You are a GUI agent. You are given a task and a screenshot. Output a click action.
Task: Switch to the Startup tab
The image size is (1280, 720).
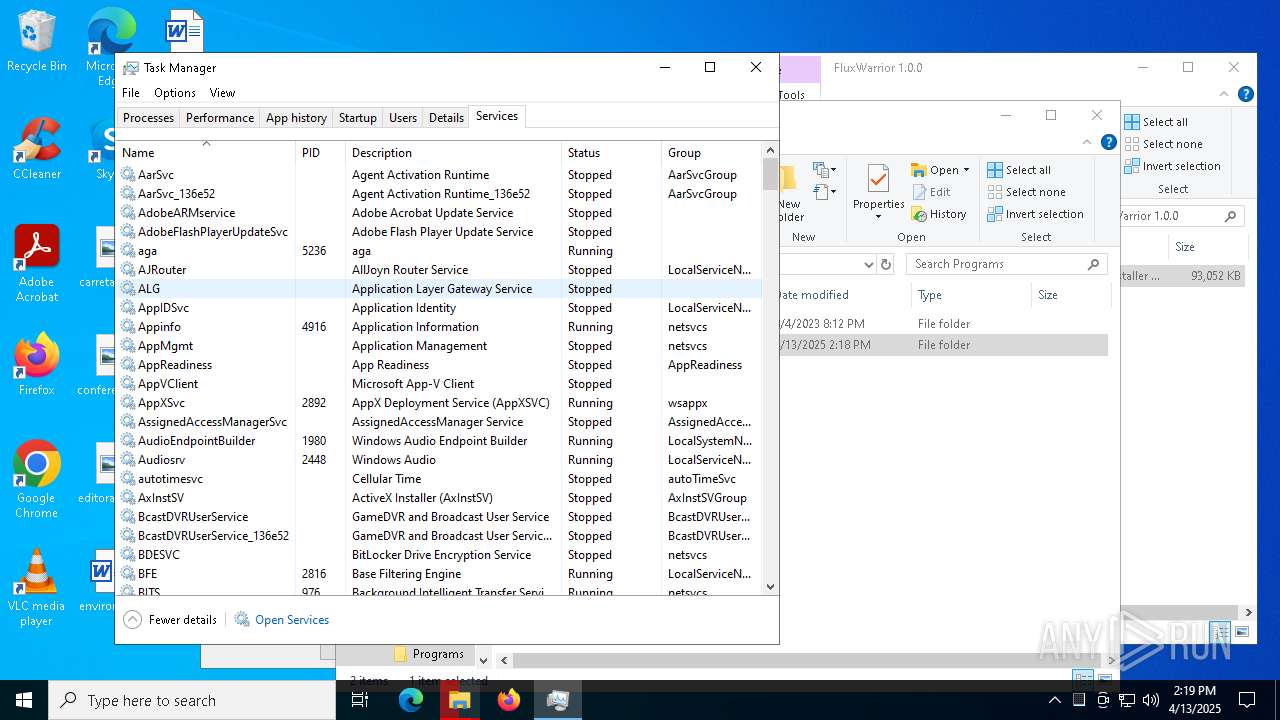[357, 118]
